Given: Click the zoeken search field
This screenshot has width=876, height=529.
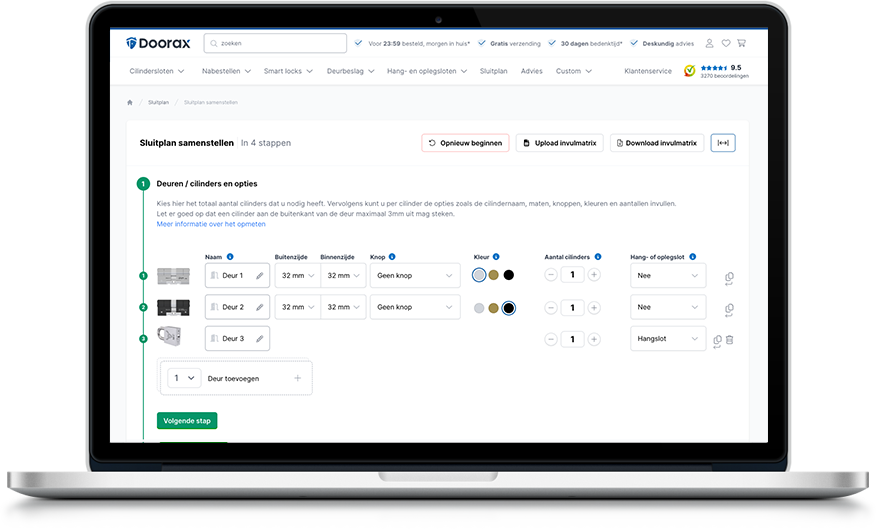Looking at the screenshot, I should pos(275,43).
